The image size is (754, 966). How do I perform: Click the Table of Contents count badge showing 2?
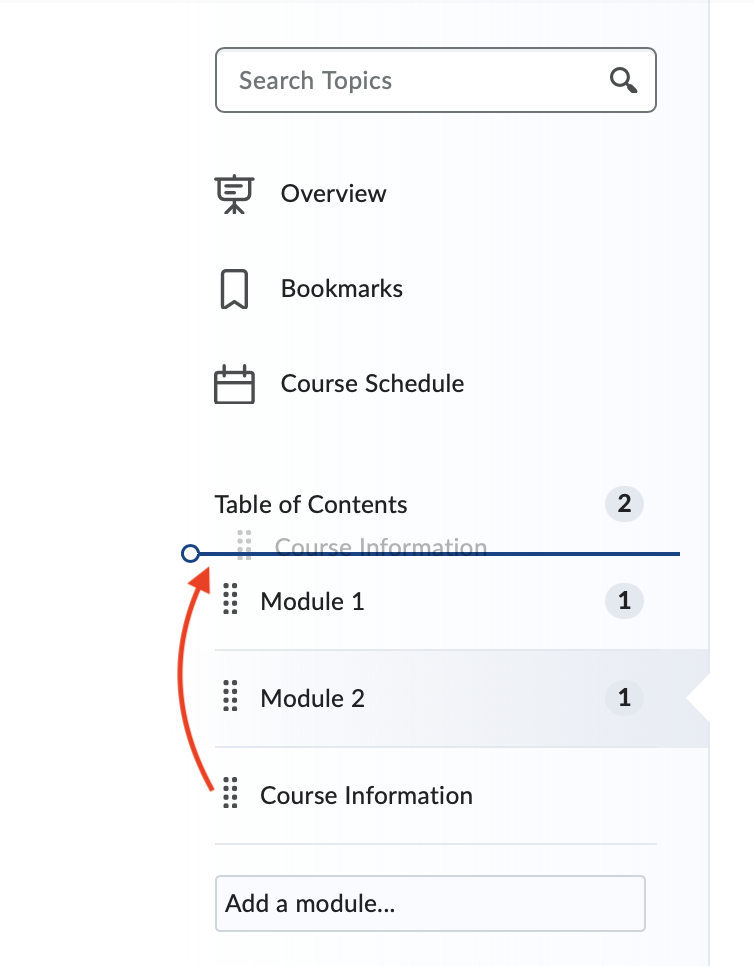pyautogui.click(x=624, y=505)
